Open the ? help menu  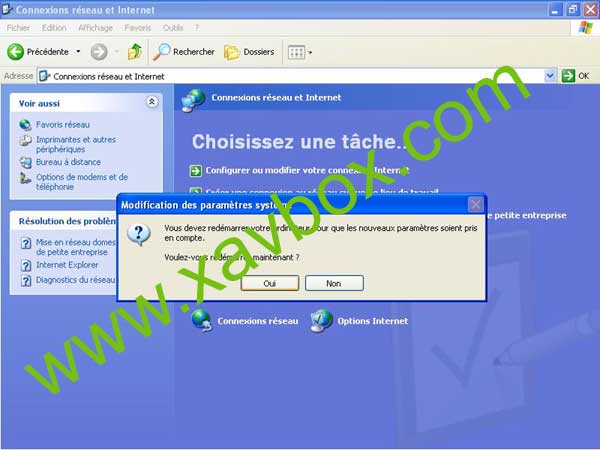[x=197, y=28]
